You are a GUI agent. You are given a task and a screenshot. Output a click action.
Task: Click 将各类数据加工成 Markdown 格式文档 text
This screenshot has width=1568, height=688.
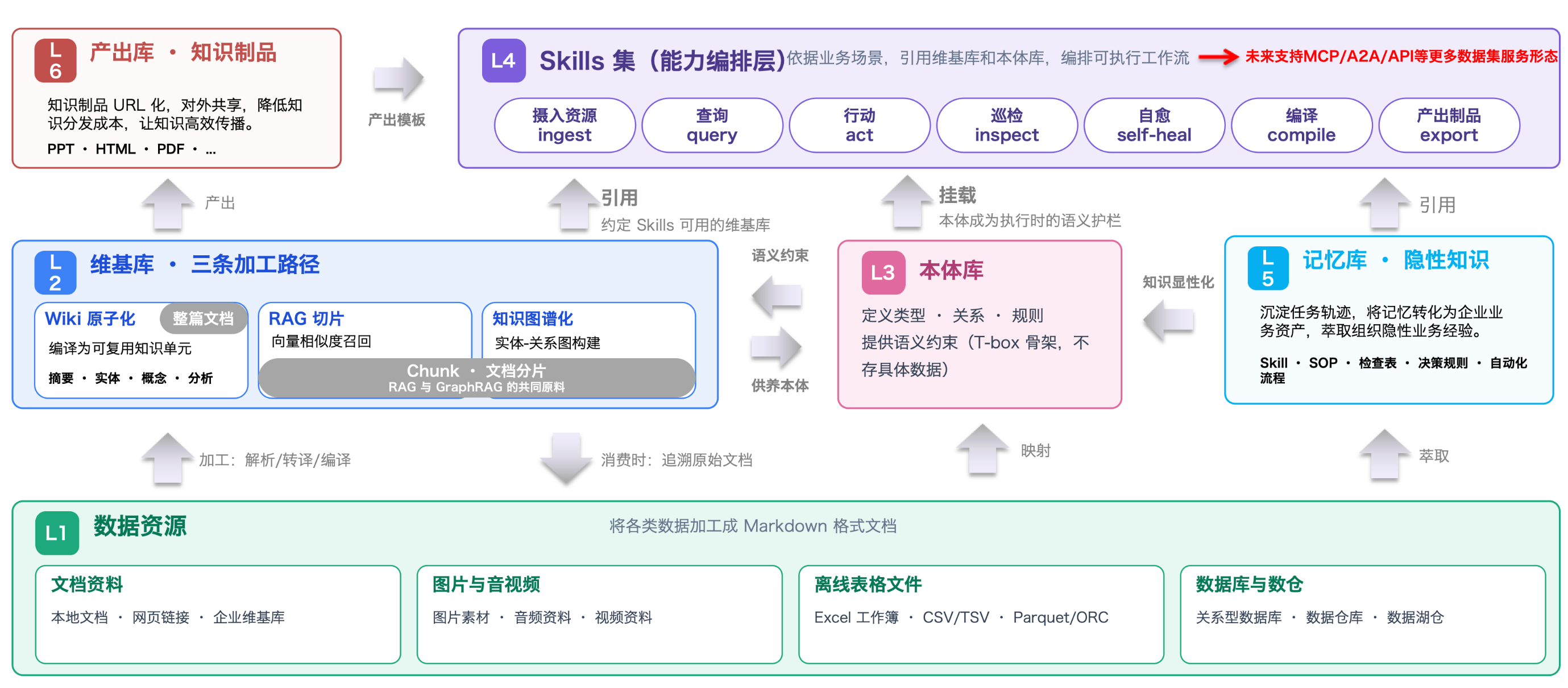click(752, 526)
